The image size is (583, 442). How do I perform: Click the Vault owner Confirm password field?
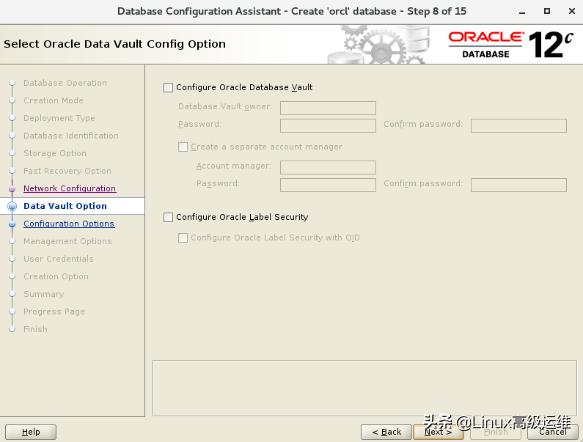pyautogui.click(x=519, y=126)
